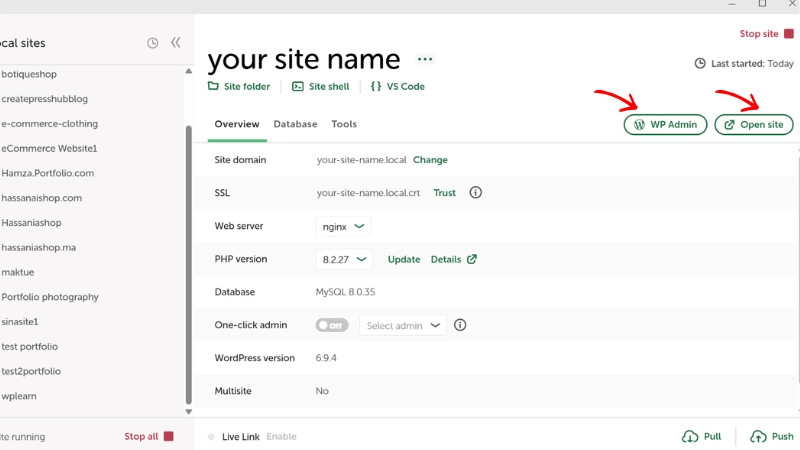Select the test portfolio site
Image resolution: width=800 pixels, height=450 pixels.
click(30, 346)
